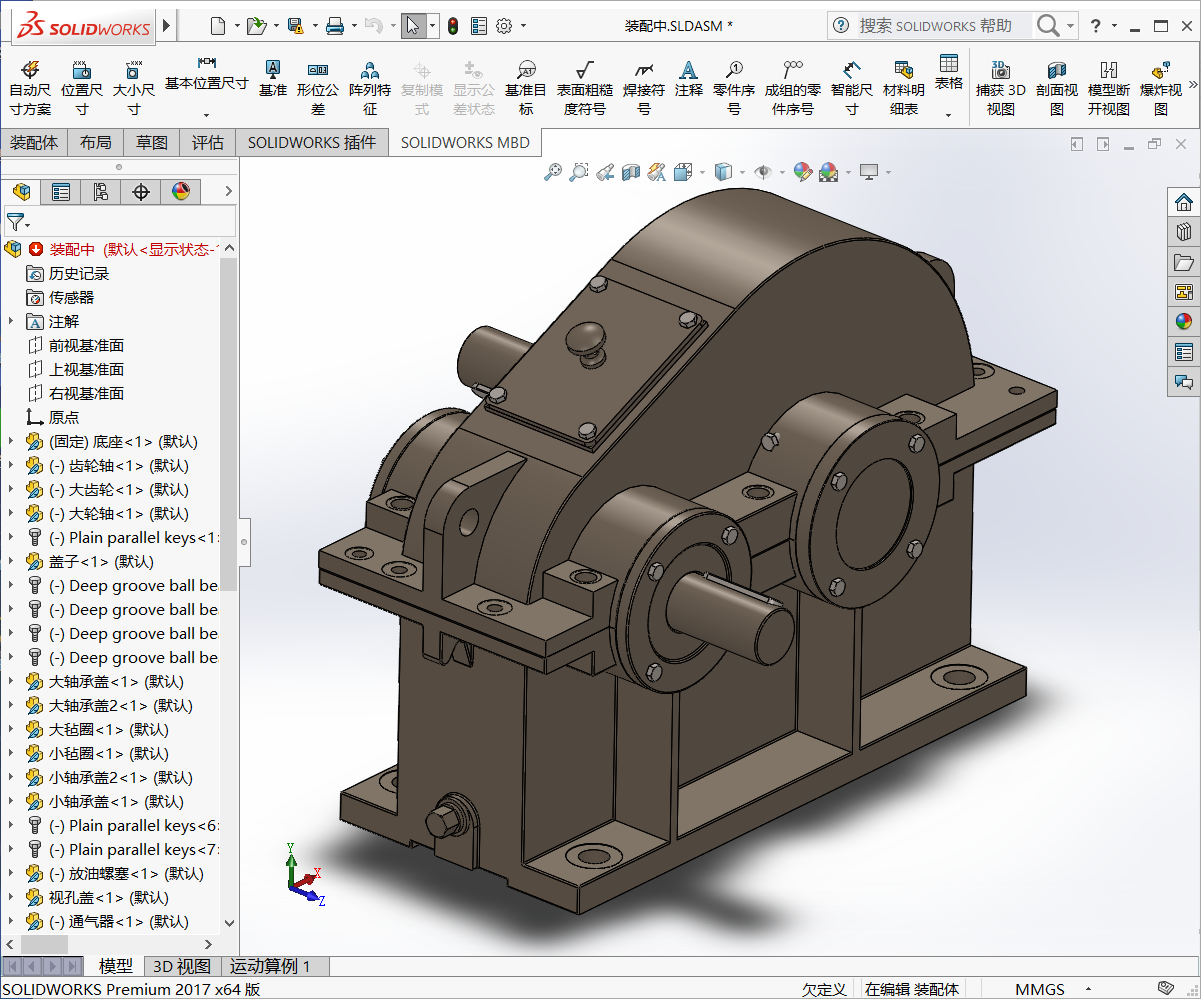The height and width of the screenshot is (999, 1201).
Task: Open the SOLIDWORKS MBD tab
Action: (464, 142)
